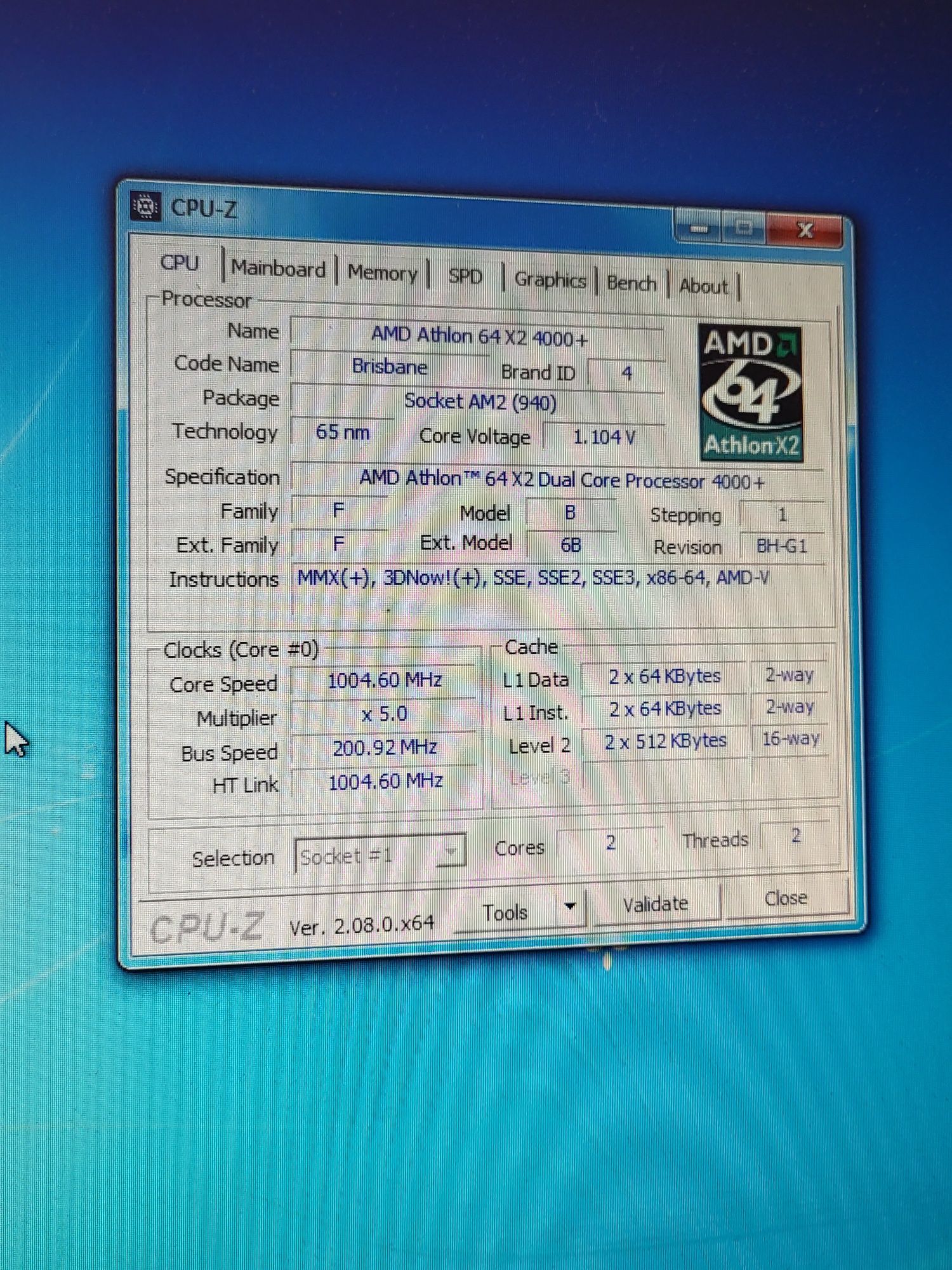Open the Tools dropdown arrow
Screen dimensions: 952x1270
point(570,906)
